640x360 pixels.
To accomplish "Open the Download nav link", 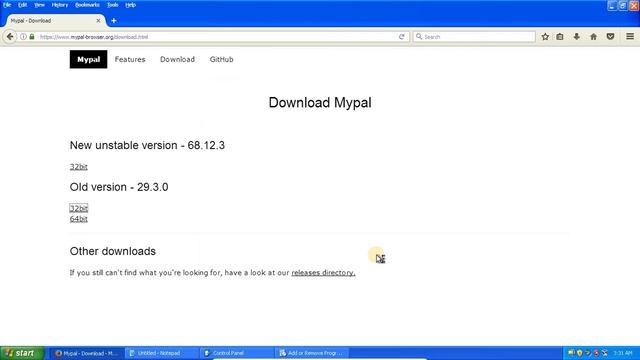I will tap(177, 59).
